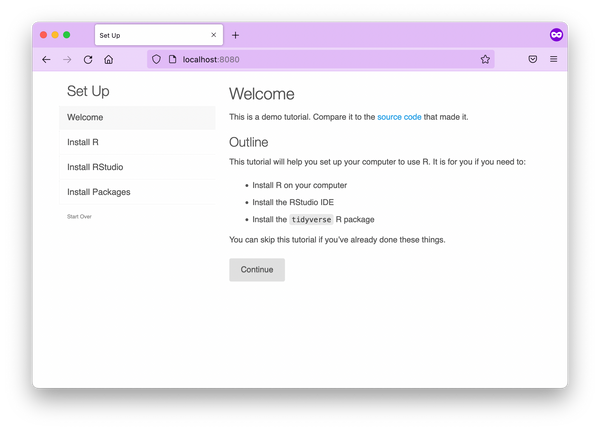Click the Outline heading
The image size is (600, 431).
(x=249, y=142)
